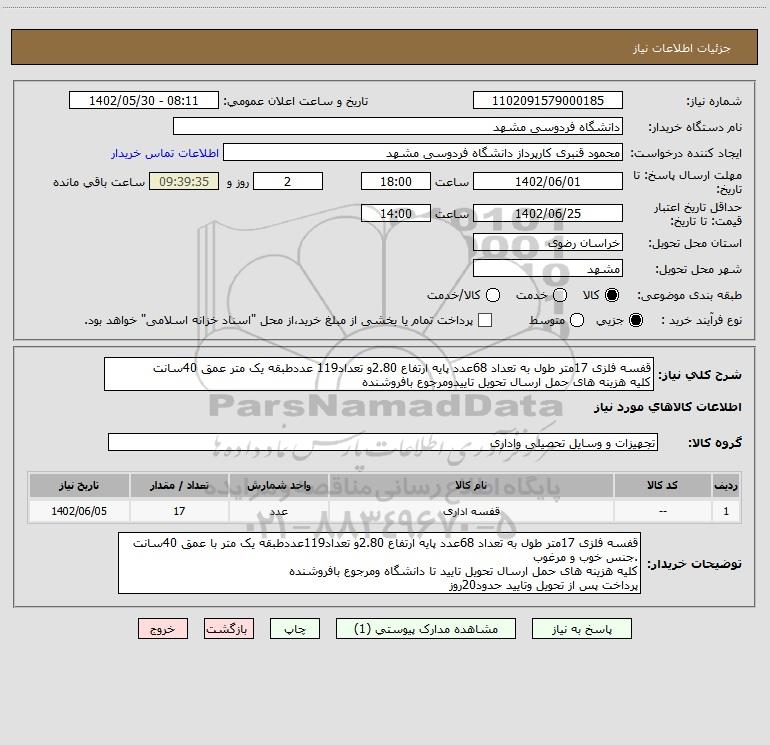Click the توضیحات خریدار text area
Image resolution: width=770 pixels, height=745 pixels.
click(x=379, y=563)
